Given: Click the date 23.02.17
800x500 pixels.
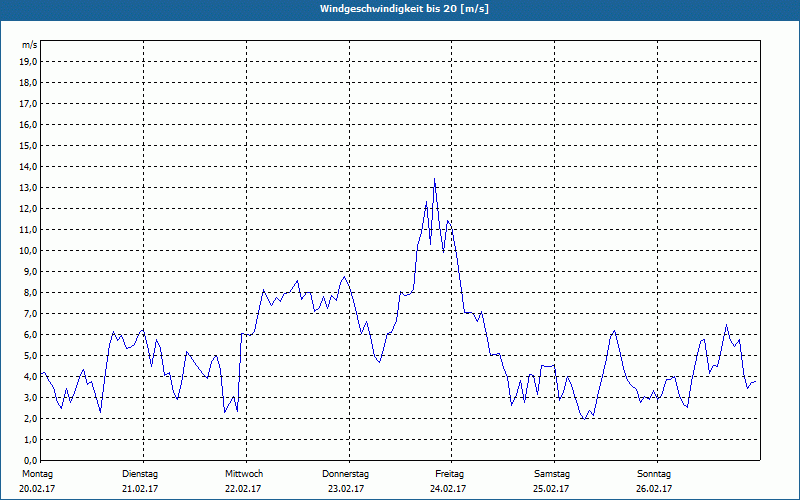Looking at the screenshot, I should pos(346,489).
